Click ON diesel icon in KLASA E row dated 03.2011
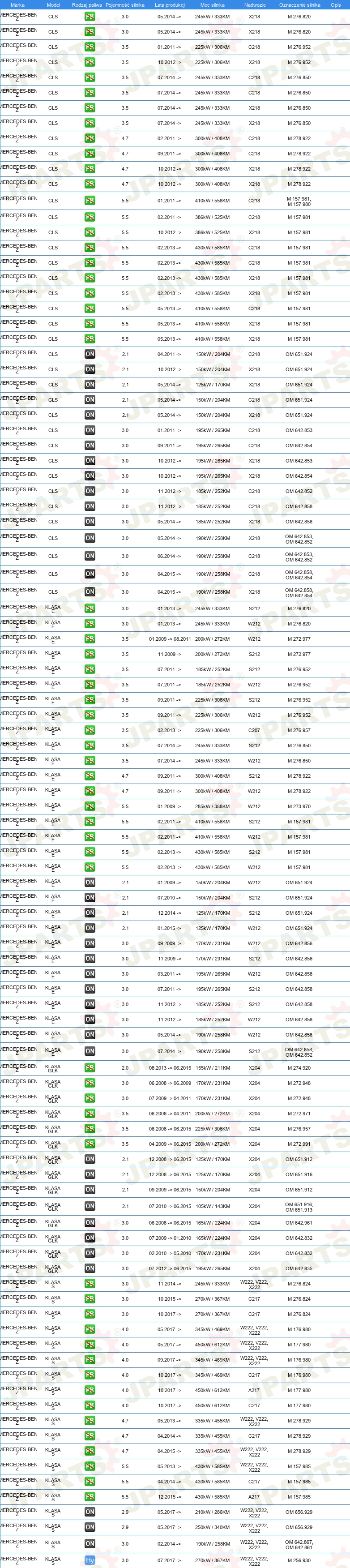 pyautogui.click(x=90, y=973)
